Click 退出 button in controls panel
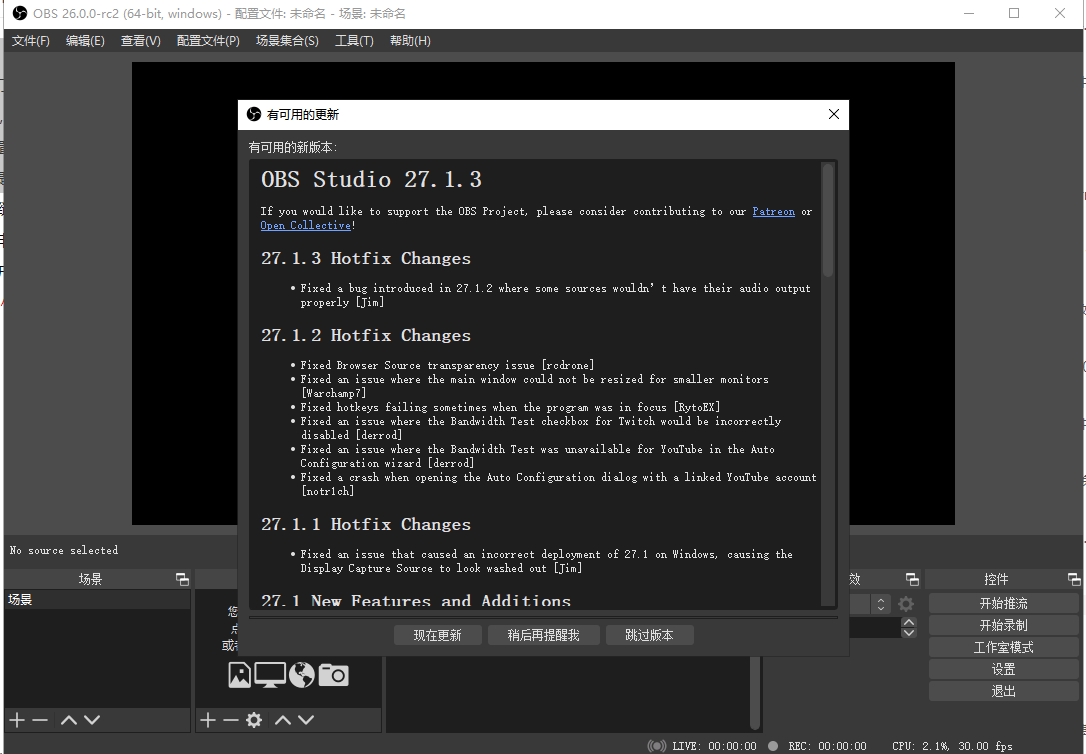This screenshot has width=1086, height=754. (1004, 691)
